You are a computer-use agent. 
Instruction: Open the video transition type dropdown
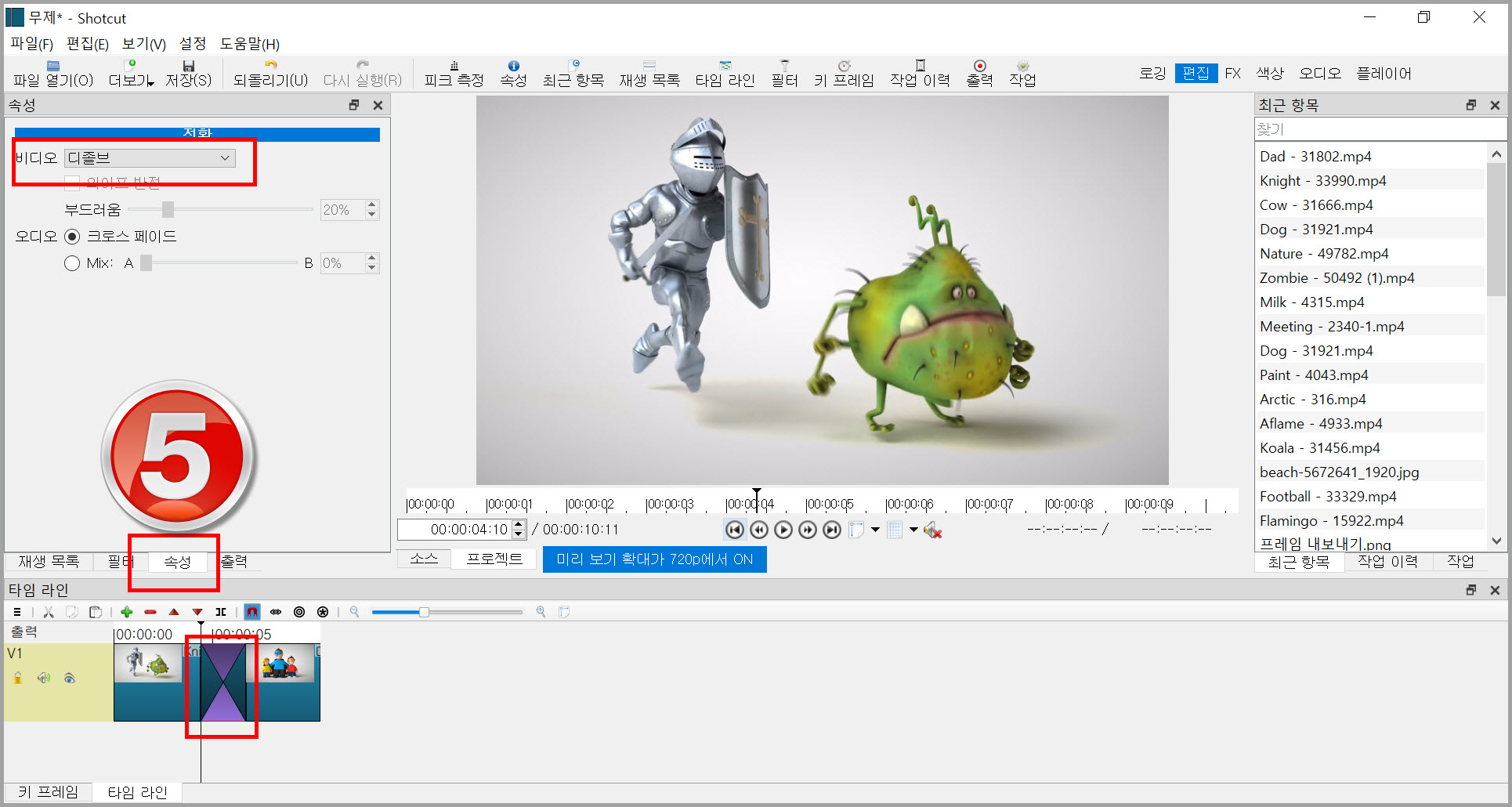[x=150, y=158]
